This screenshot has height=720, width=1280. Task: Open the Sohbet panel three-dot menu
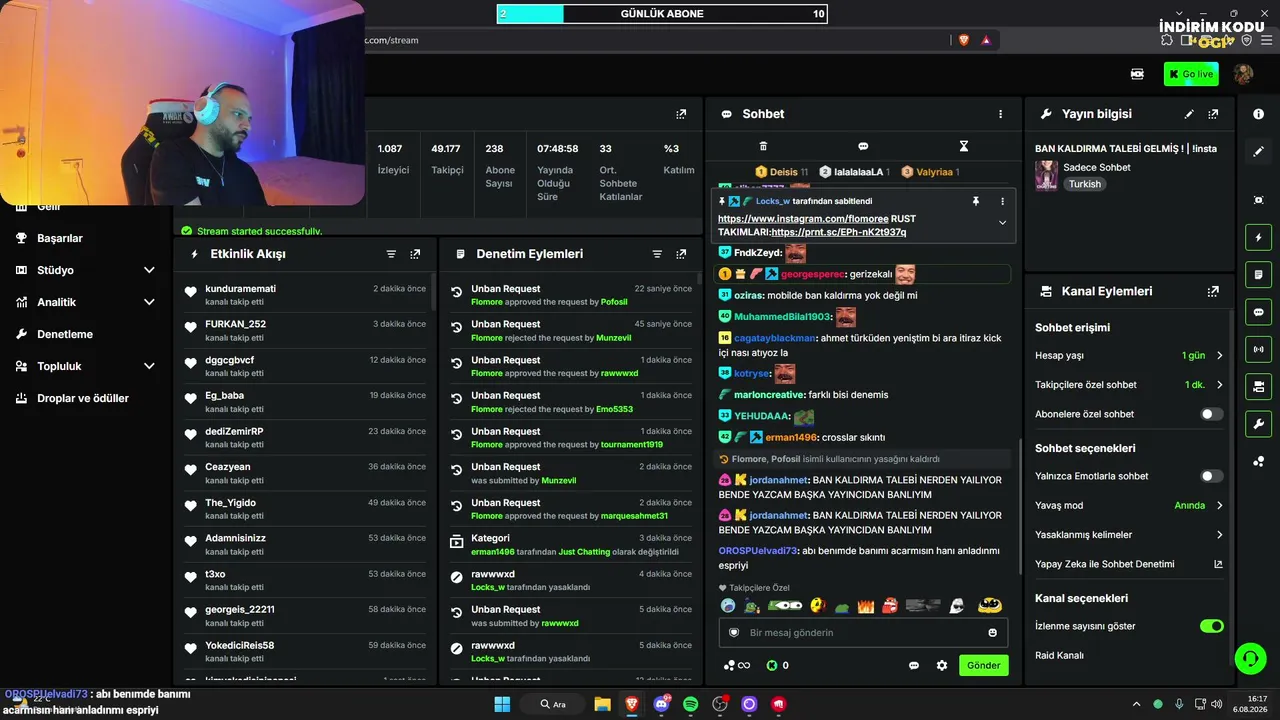[1000, 114]
